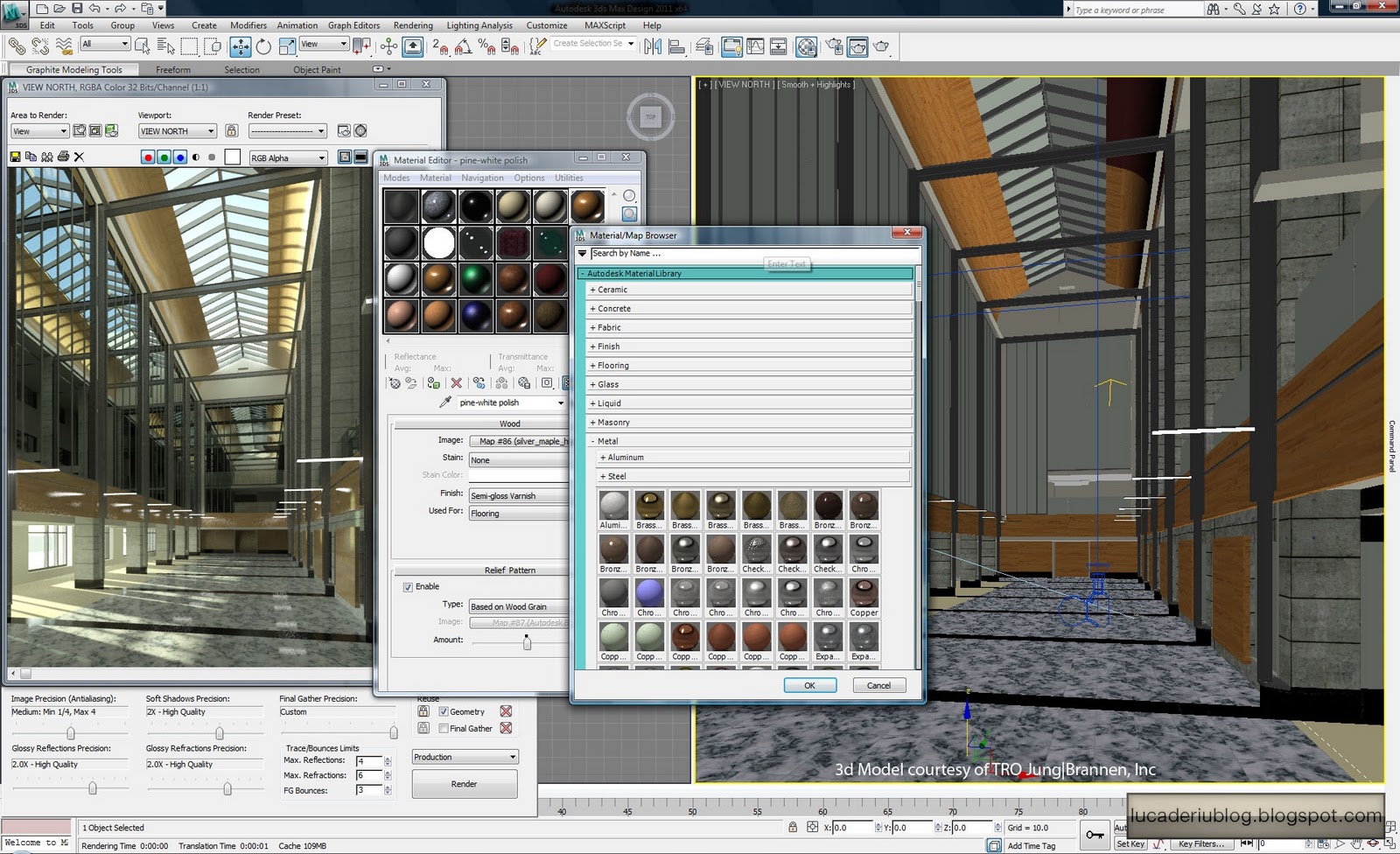Screen dimensions: 1400x854
Task: Click the Bind to Space Warp icon
Action: 64,45
